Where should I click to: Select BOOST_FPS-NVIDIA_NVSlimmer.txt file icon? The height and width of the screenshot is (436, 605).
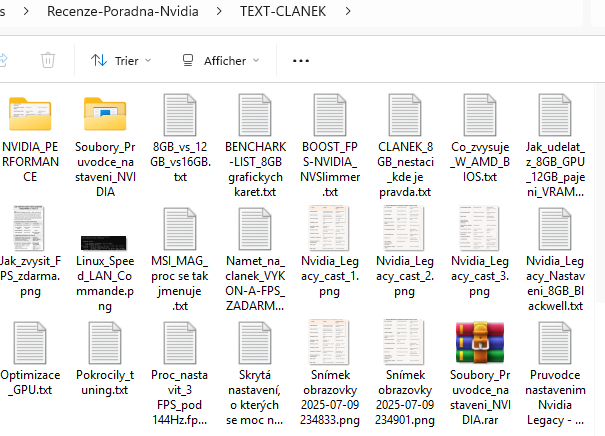330,115
